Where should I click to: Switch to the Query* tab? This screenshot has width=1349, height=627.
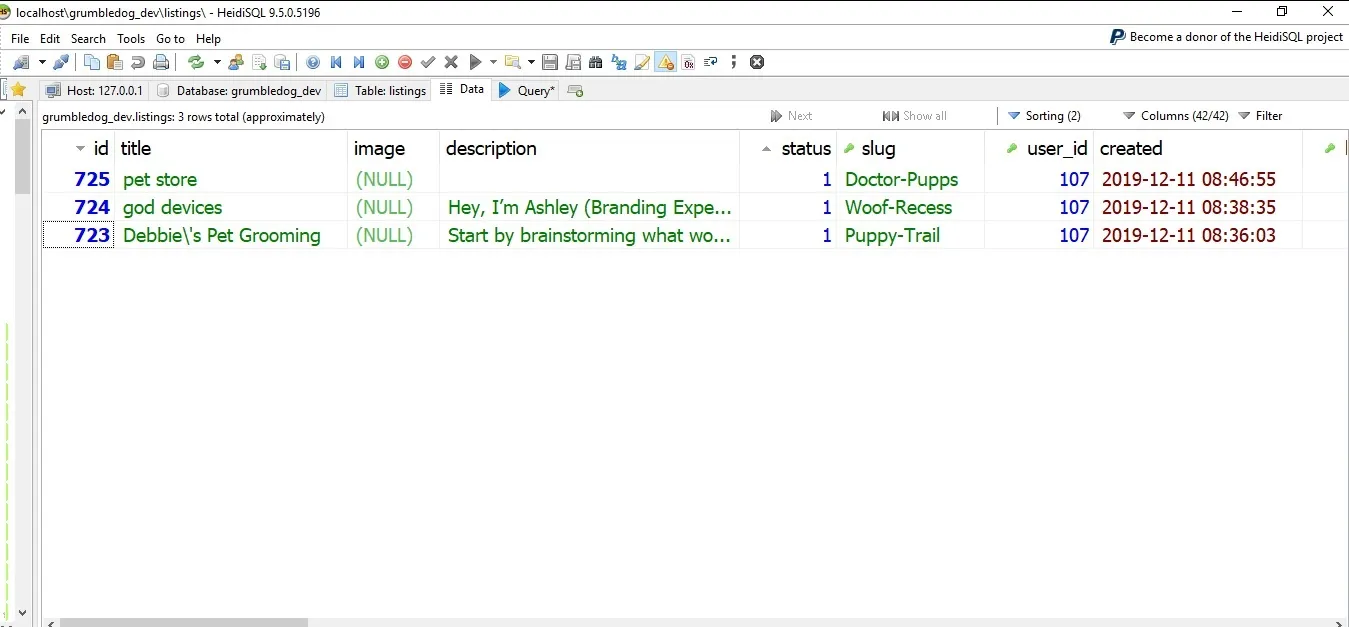coord(526,90)
